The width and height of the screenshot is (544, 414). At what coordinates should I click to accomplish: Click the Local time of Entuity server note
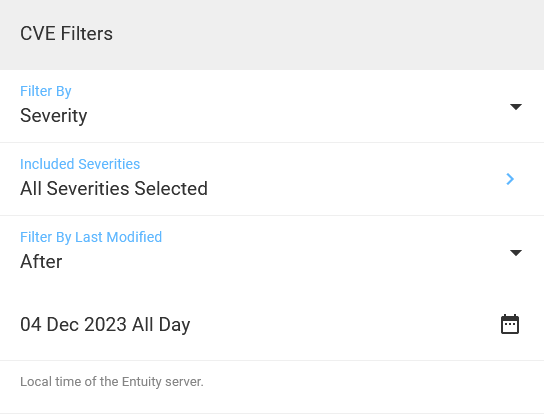coord(112,382)
